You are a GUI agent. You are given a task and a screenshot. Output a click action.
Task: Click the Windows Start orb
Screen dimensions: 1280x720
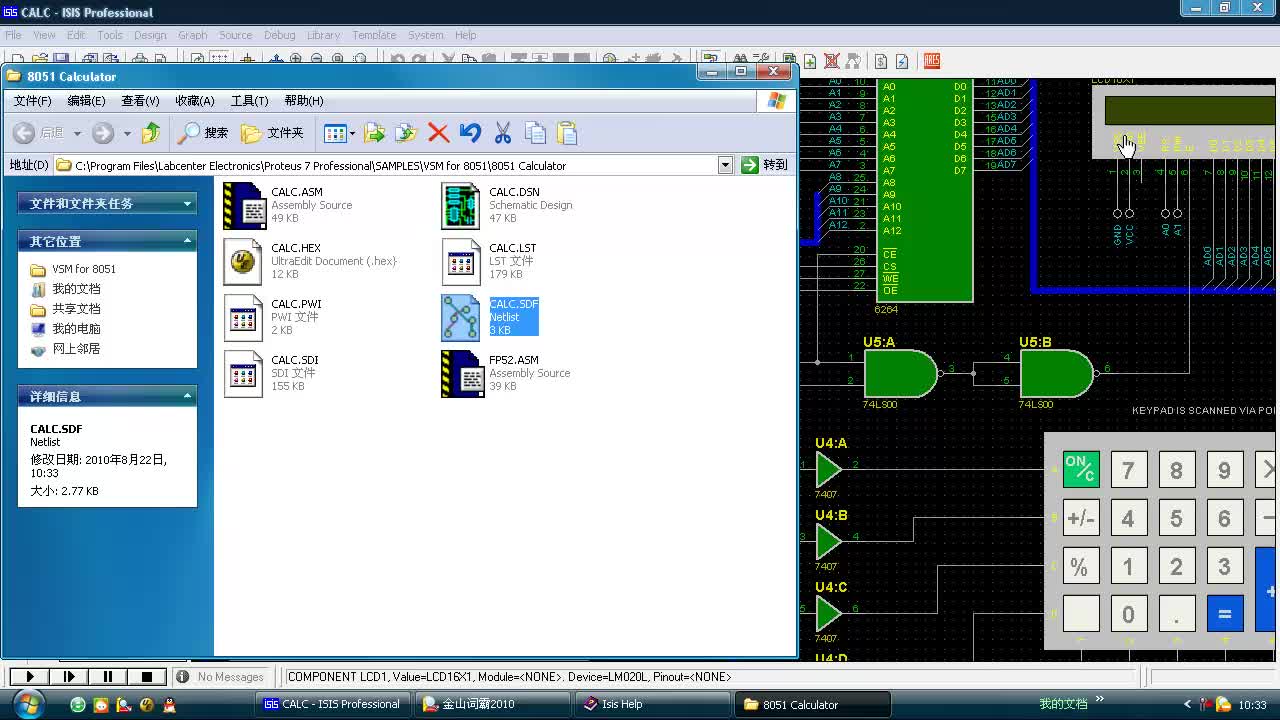(x=27, y=704)
